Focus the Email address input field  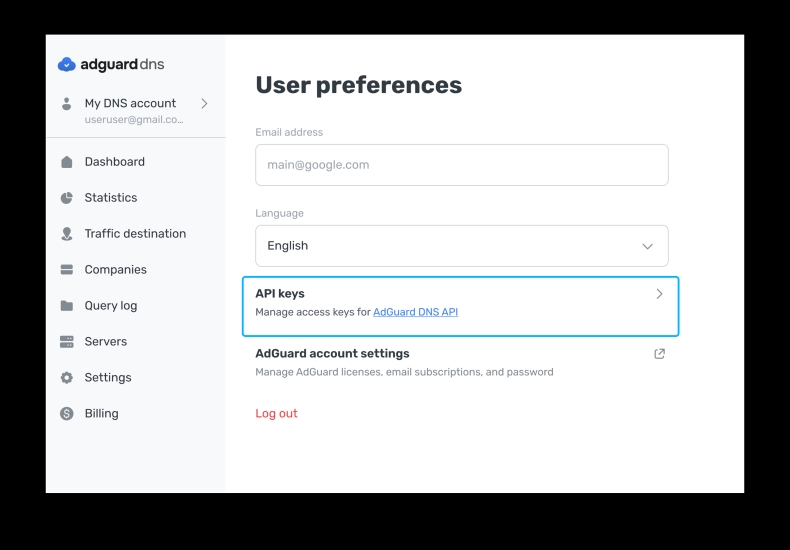pos(461,165)
